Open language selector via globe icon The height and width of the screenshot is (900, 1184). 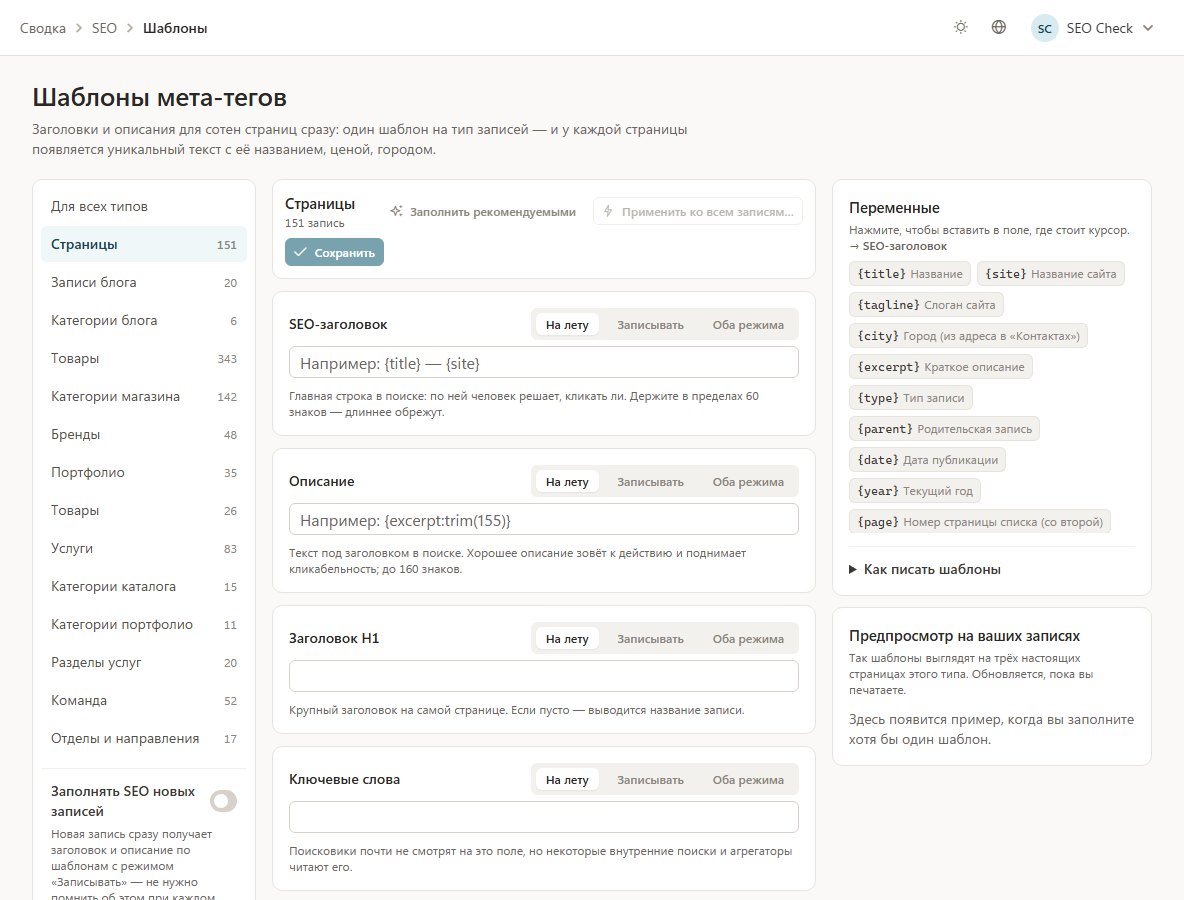click(998, 28)
